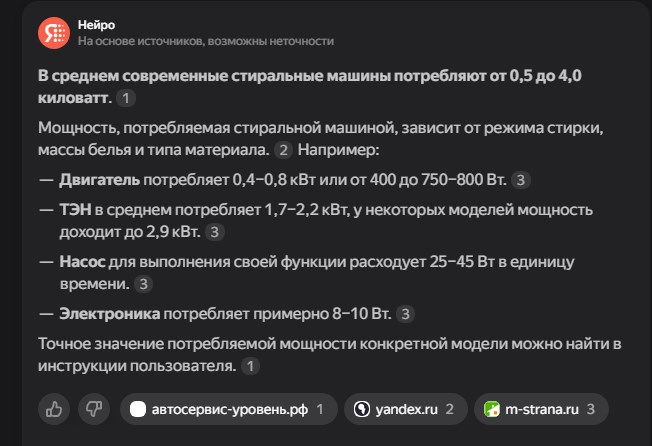This screenshot has width=652, height=446.
Task: Open the автосервис-уровень.рф source chip
Action: (228, 409)
